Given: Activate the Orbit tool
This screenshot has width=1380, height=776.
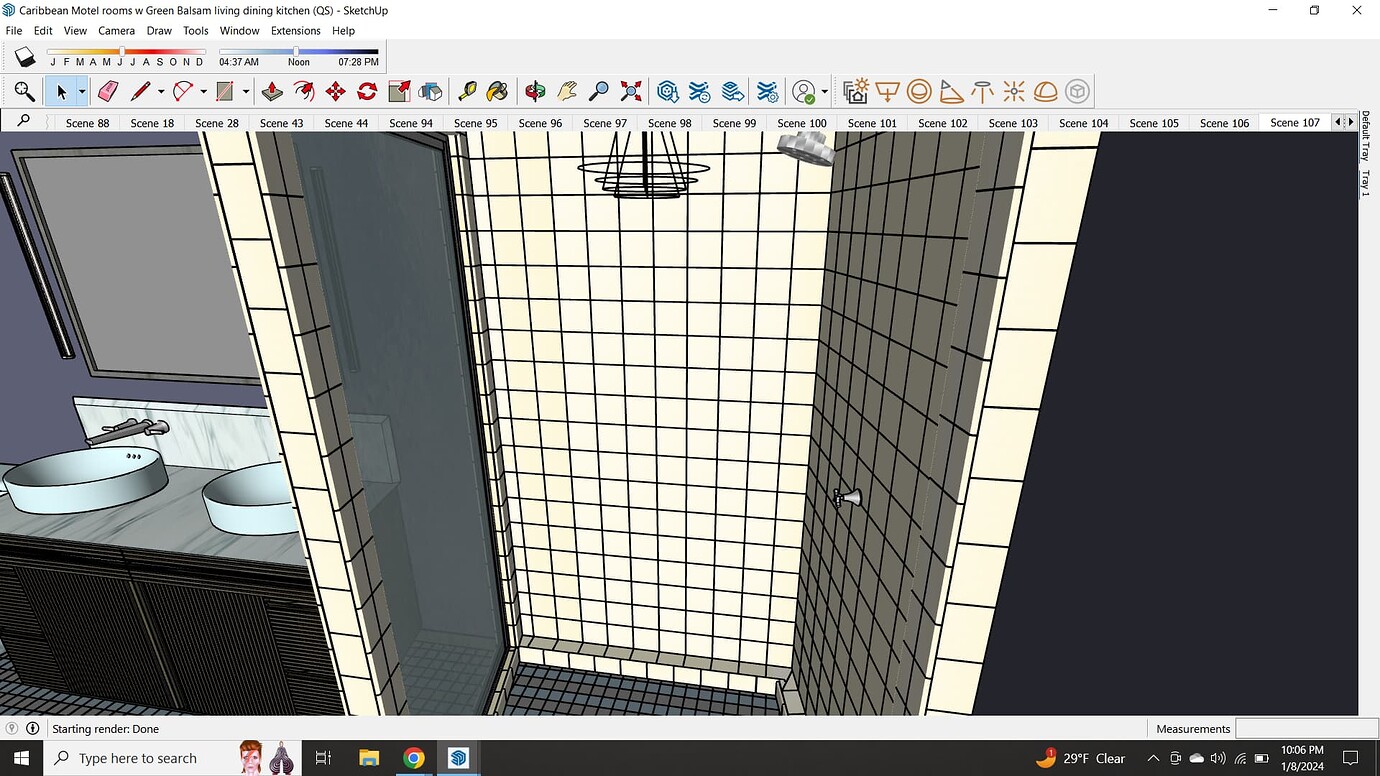Looking at the screenshot, I should pos(535,91).
